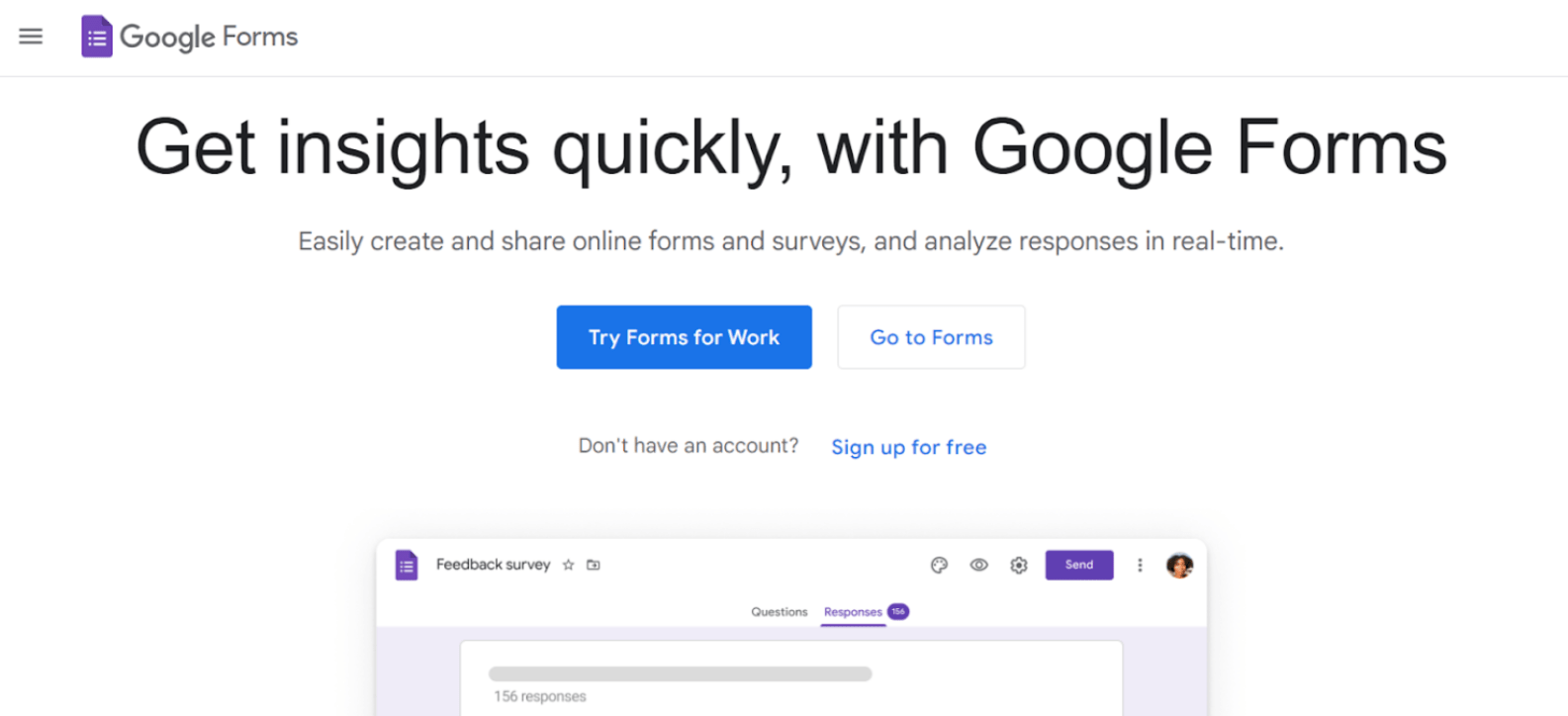
Task: Open the form settings gear
Action: coord(1019,565)
